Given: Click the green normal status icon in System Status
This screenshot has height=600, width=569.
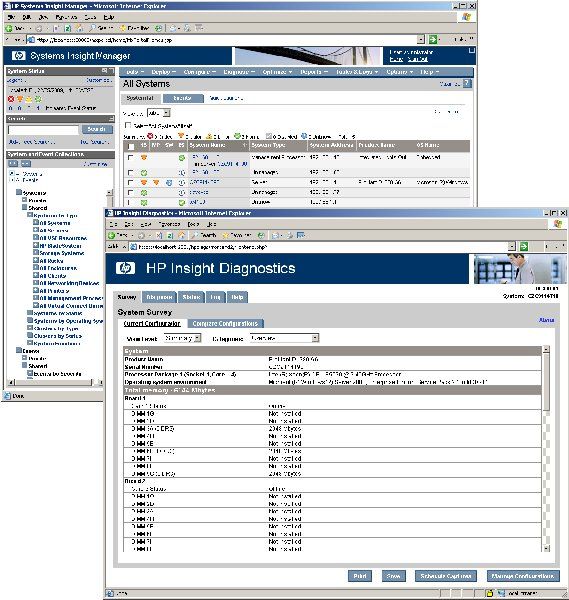Looking at the screenshot, I should coord(38,99).
